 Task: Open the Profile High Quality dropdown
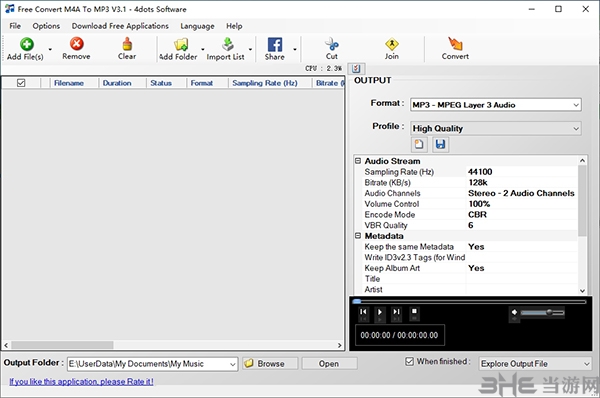tap(496, 129)
